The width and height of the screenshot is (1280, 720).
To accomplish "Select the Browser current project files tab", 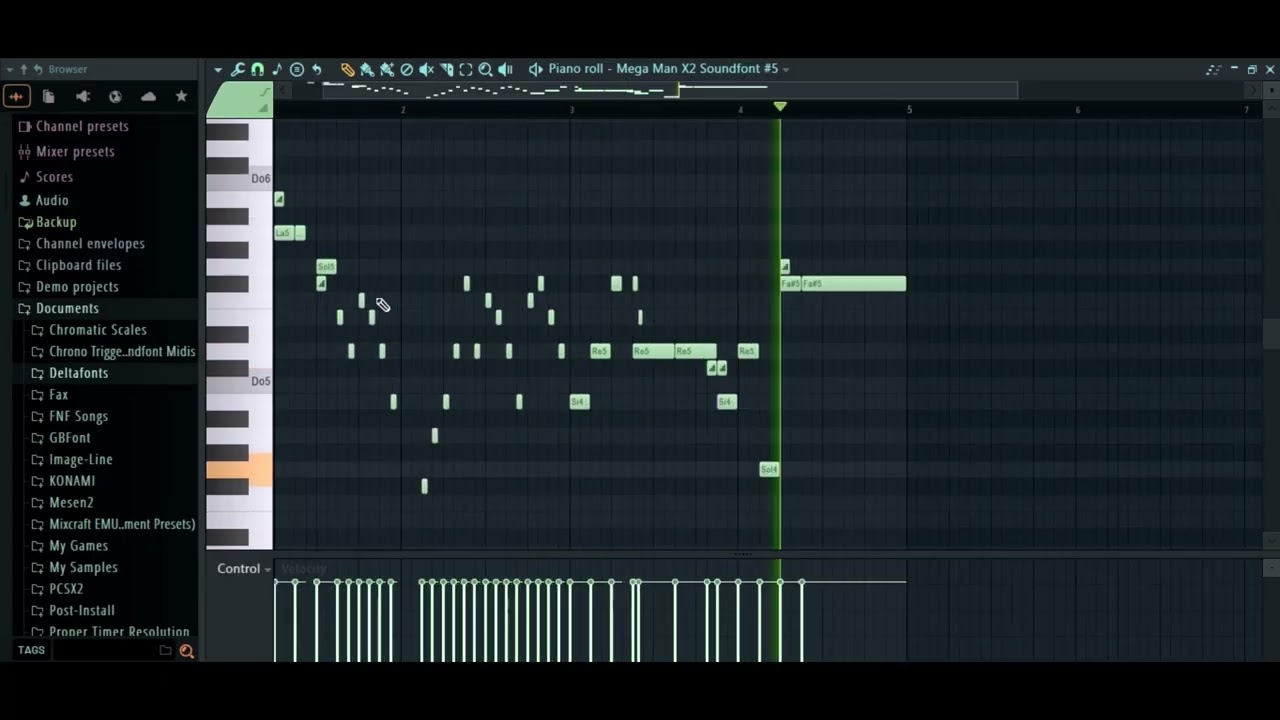I will coord(48,96).
